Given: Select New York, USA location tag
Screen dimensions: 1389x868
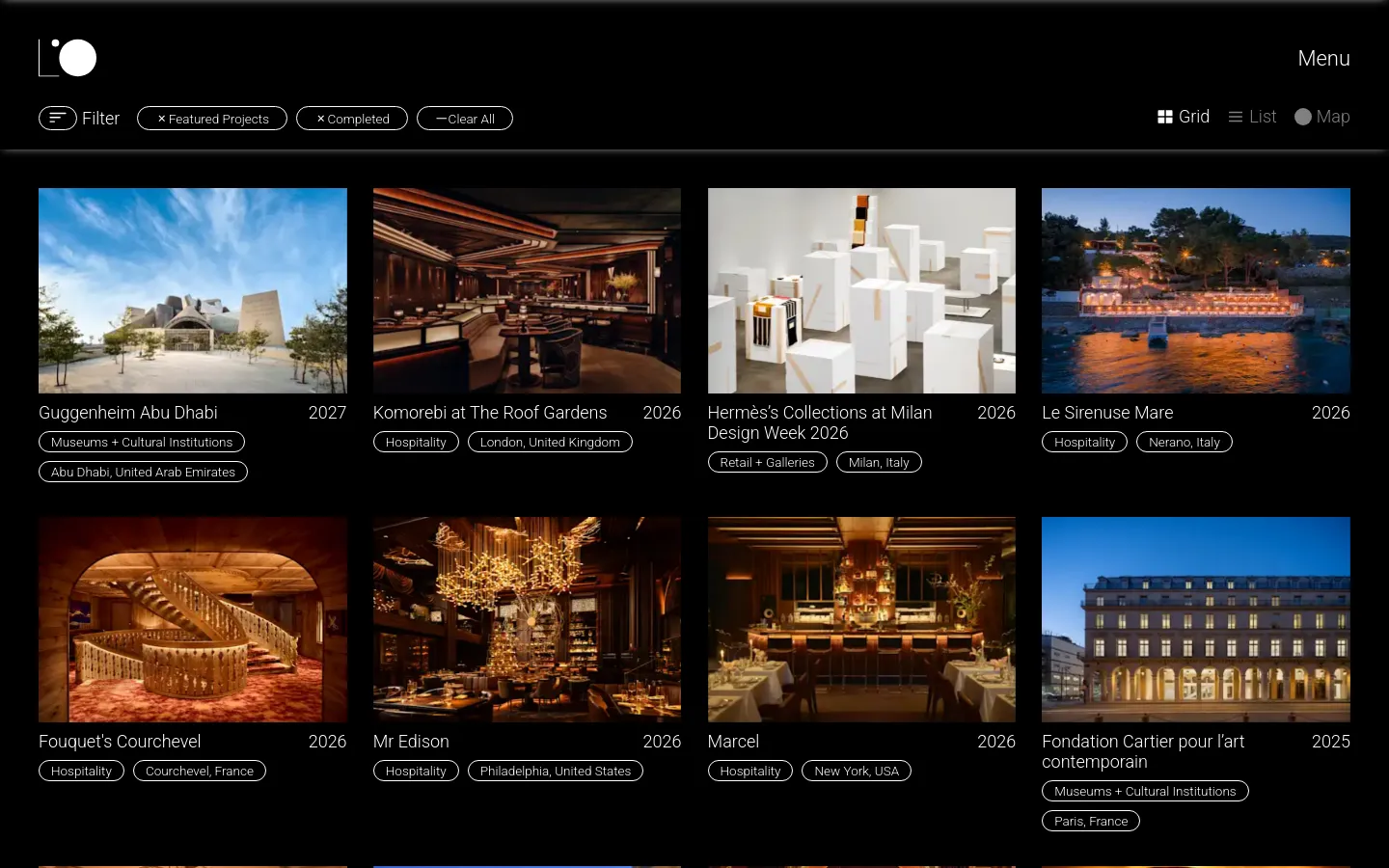Looking at the screenshot, I should click(x=857, y=771).
